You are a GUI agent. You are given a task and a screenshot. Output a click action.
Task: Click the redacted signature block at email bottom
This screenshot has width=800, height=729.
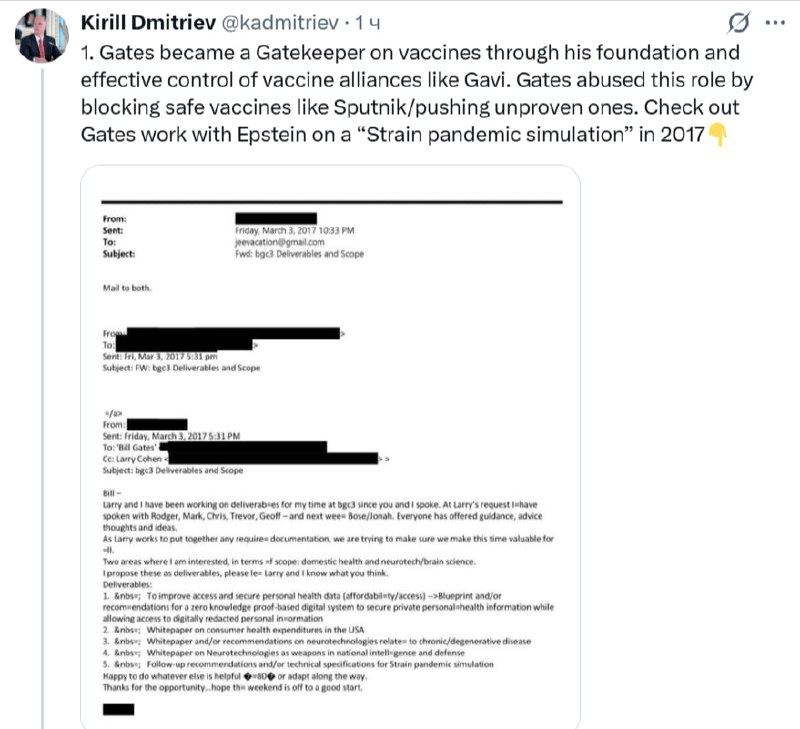[x=118, y=709]
